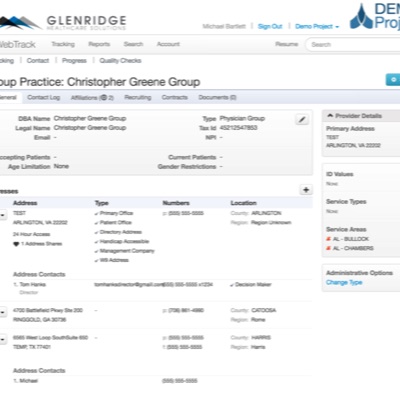The image size is (400, 400).
Task: Open the Search menu in navigation bar
Action: click(133, 44)
